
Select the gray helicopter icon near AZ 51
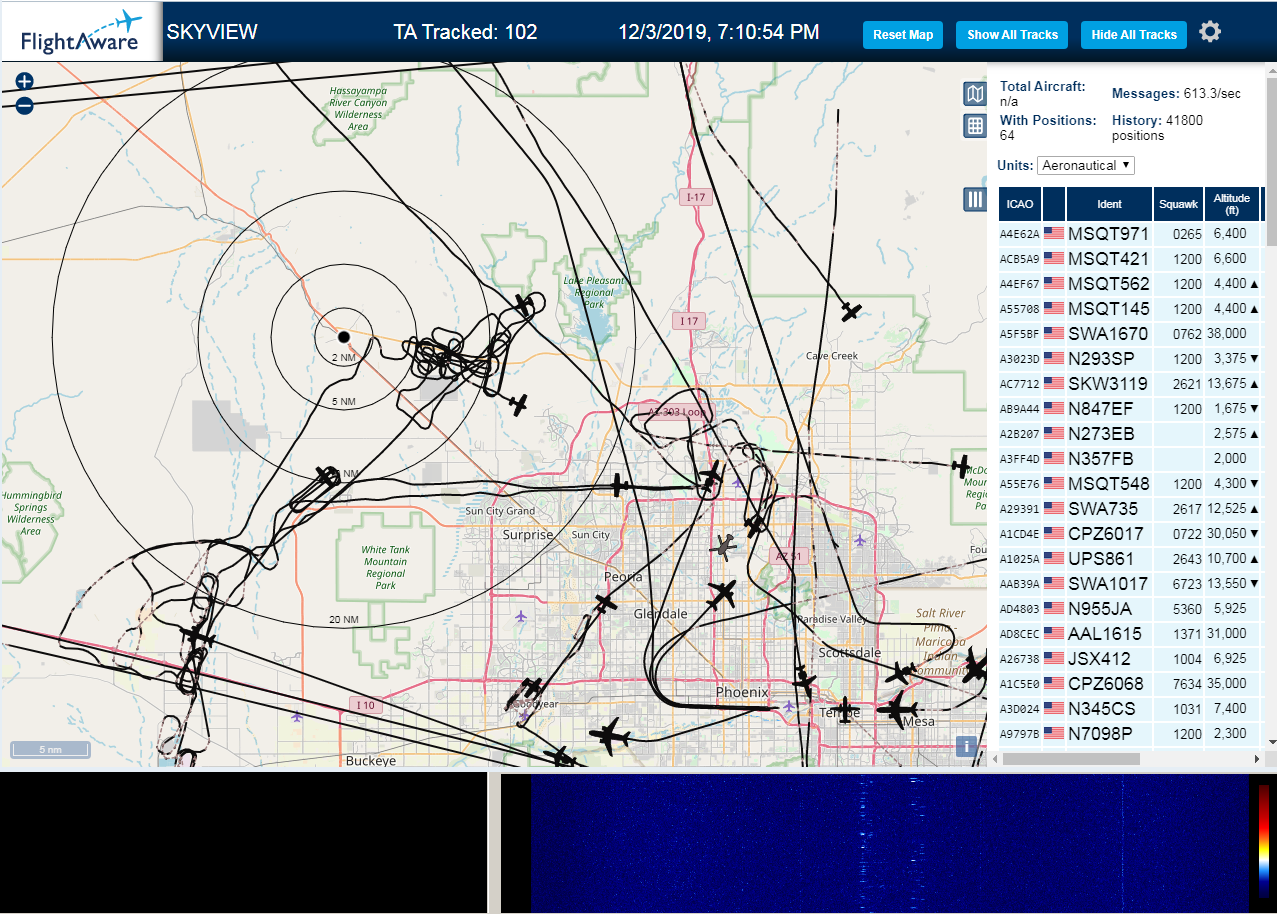point(724,546)
